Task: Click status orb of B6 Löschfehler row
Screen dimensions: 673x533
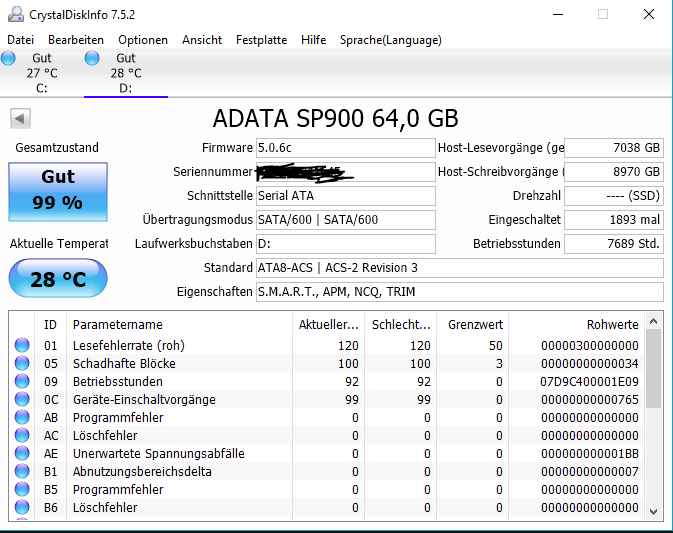Action: tap(22, 507)
